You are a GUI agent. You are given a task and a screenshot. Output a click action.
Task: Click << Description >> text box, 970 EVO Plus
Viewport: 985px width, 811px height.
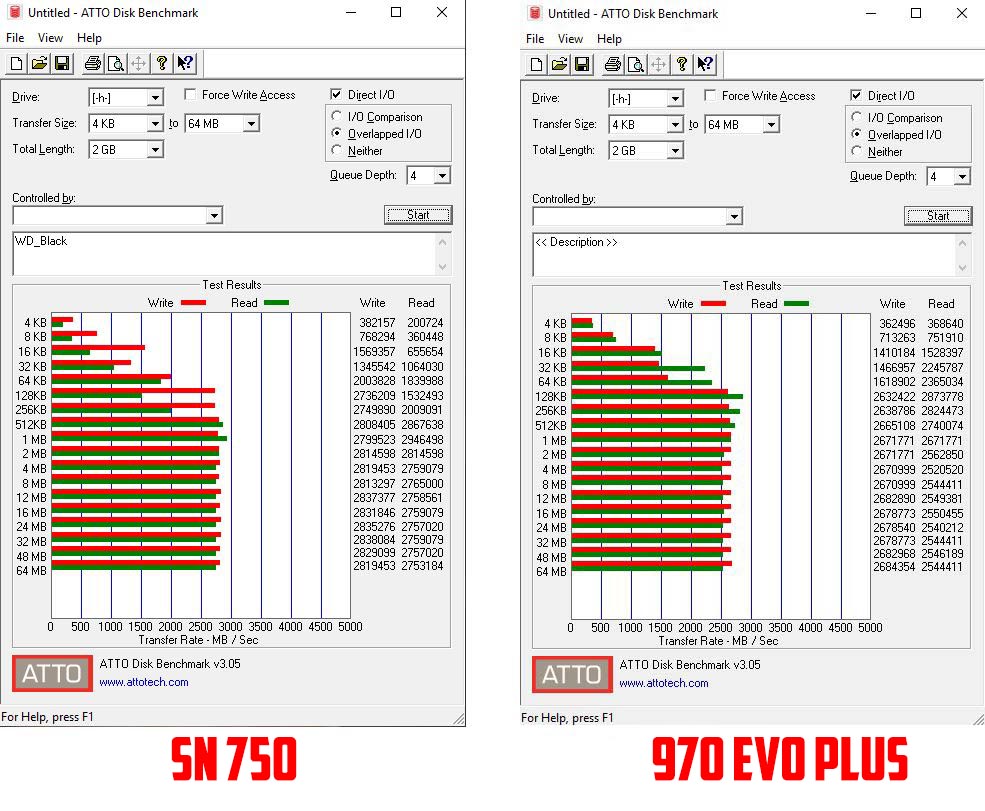click(751, 255)
